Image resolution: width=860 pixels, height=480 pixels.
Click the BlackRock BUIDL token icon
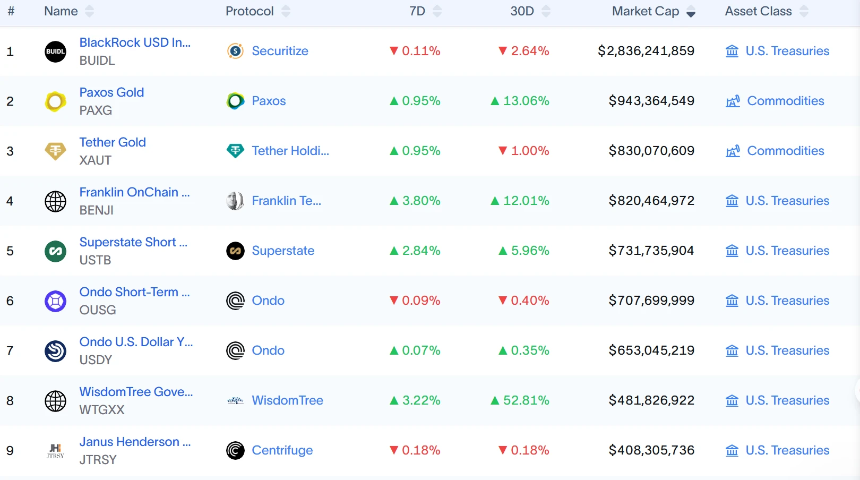pos(56,51)
